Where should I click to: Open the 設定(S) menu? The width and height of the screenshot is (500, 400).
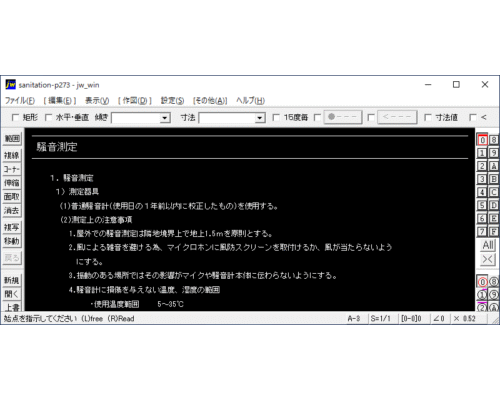click(172, 100)
